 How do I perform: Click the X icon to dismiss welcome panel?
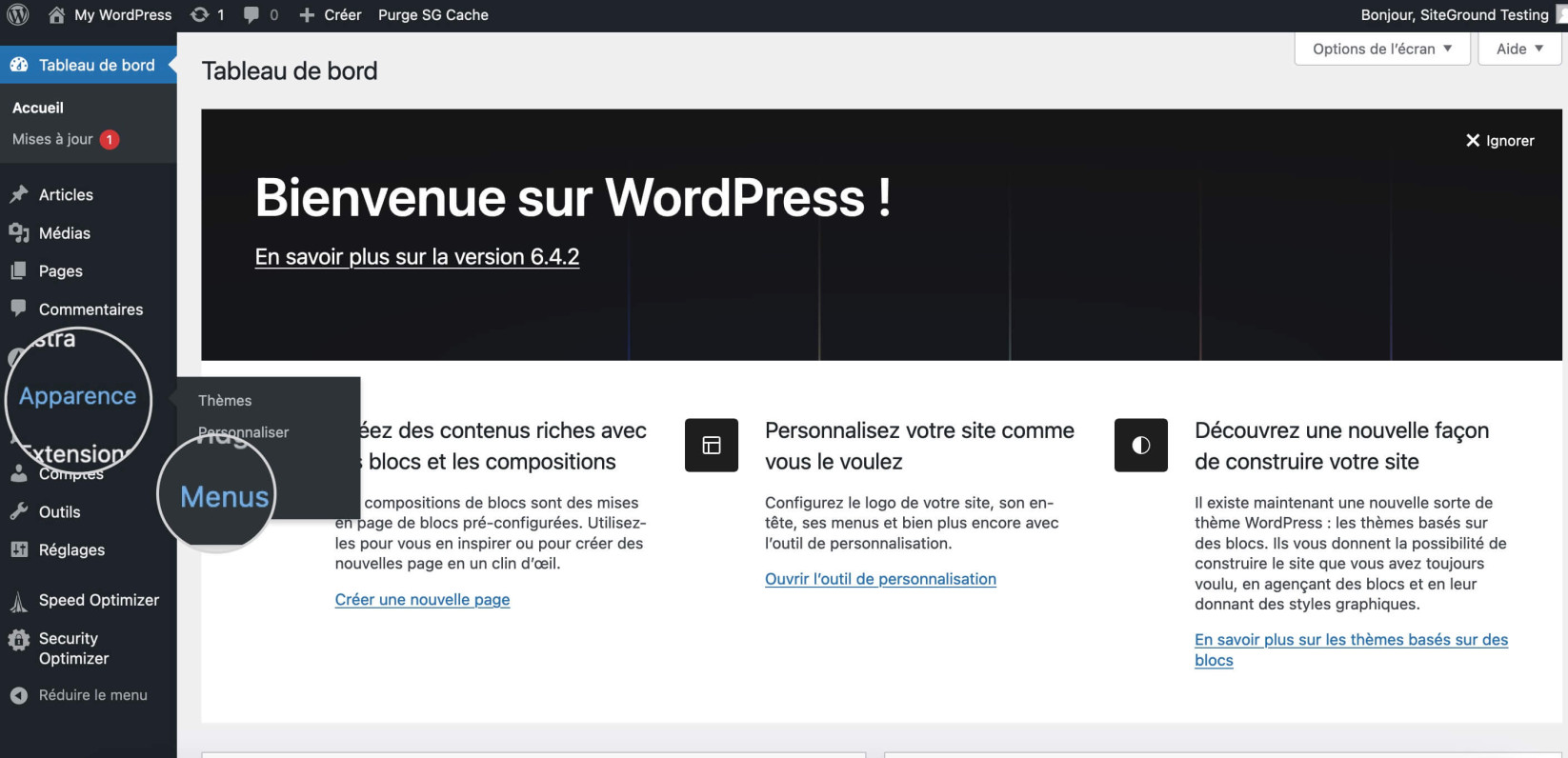click(1473, 140)
